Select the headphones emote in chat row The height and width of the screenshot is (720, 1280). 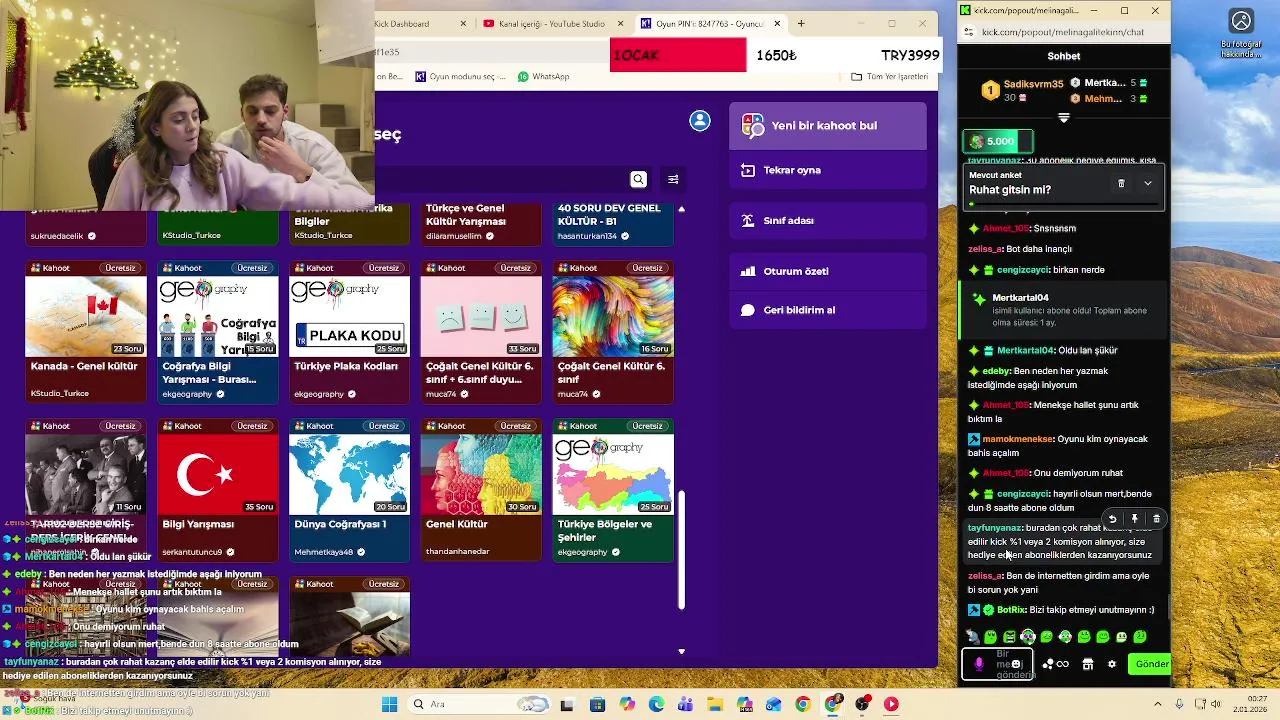click(x=1027, y=637)
